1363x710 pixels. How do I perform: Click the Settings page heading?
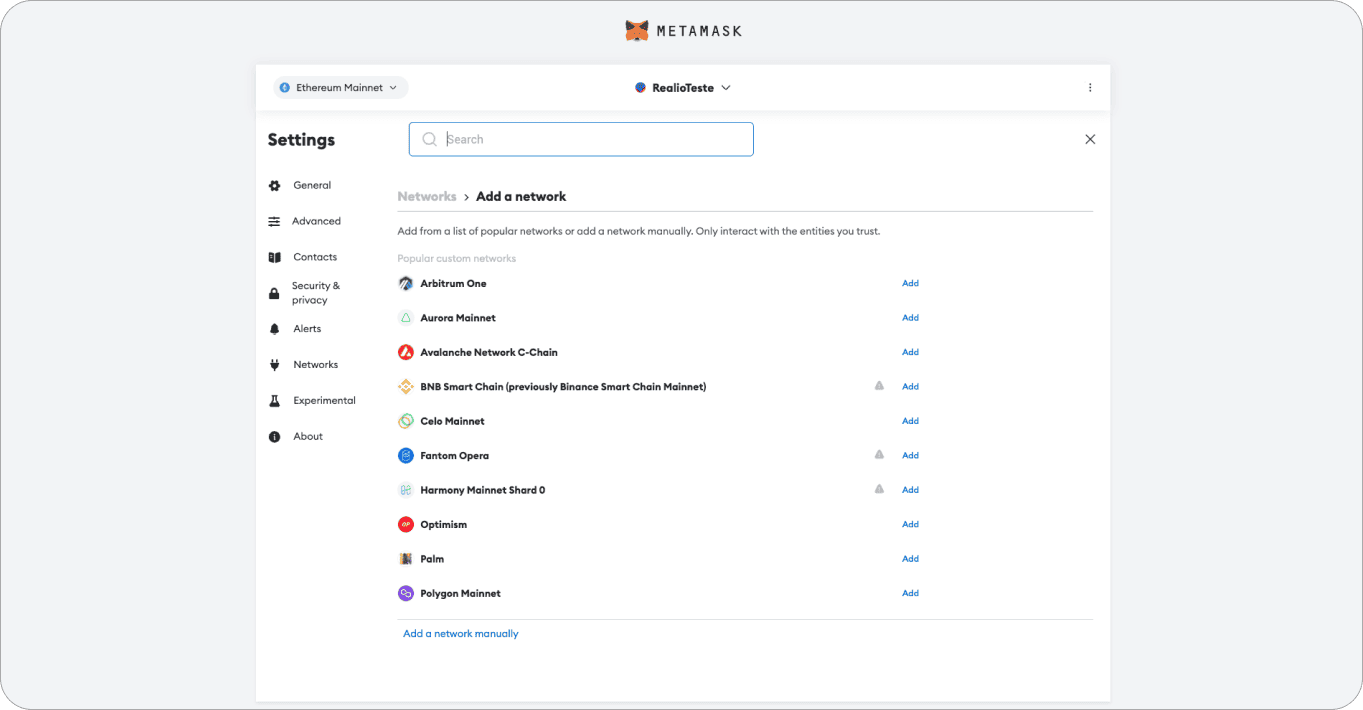(301, 140)
